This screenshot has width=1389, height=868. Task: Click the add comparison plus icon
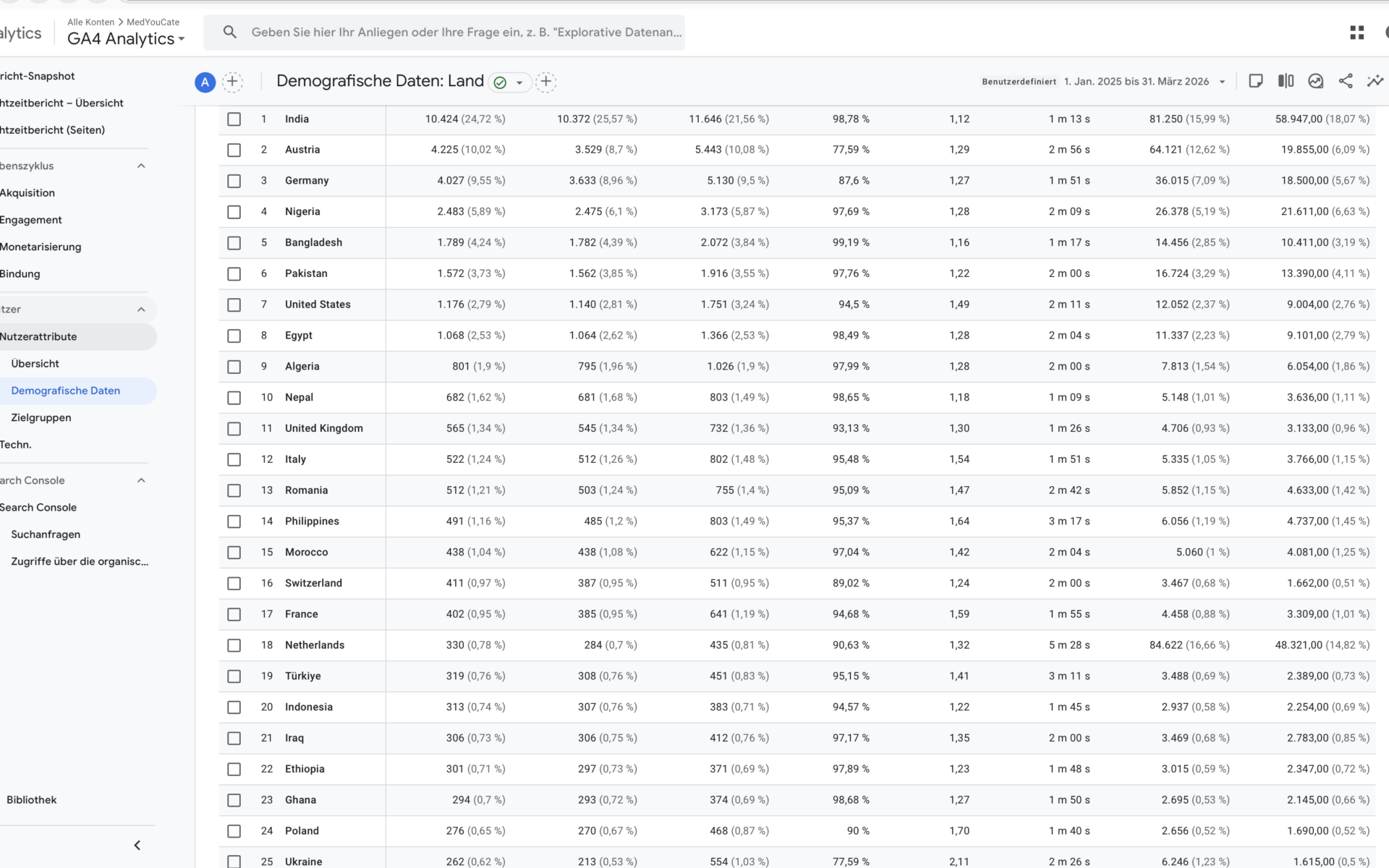232,82
